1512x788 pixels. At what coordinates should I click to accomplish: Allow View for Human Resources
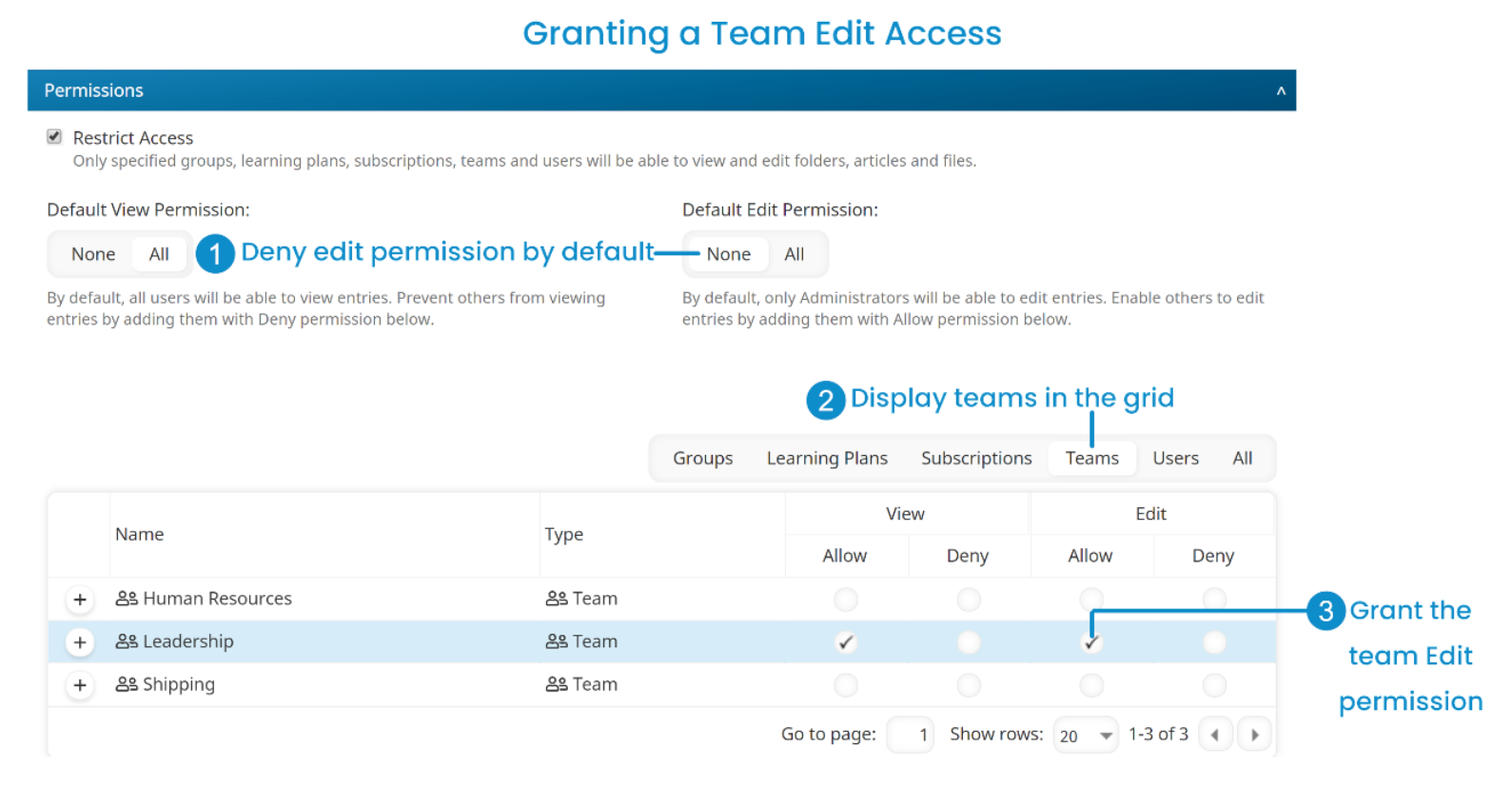point(846,600)
